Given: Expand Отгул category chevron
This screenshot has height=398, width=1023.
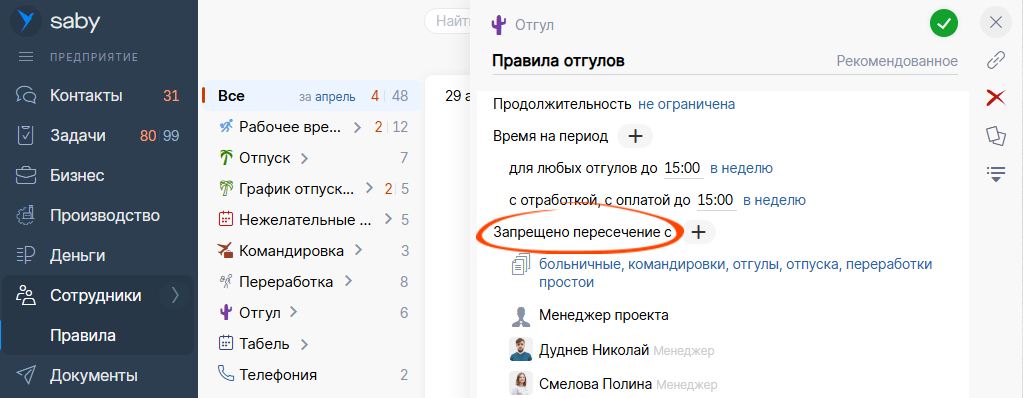Looking at the screenshot, I should tap(294, 313).
